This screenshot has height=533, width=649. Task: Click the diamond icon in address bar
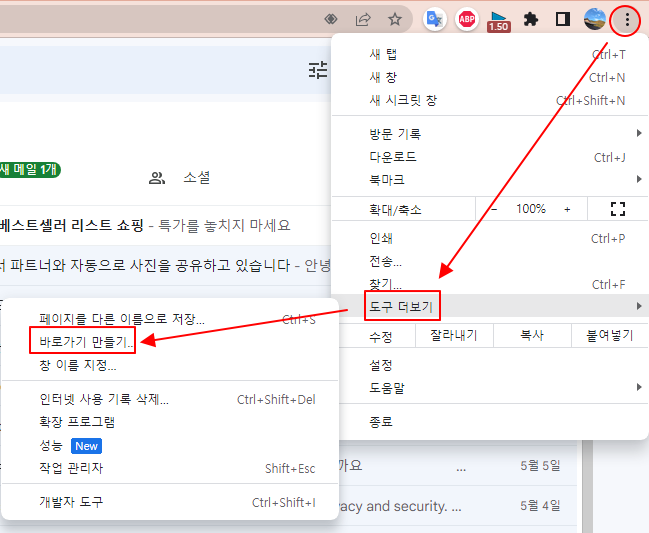click(331, 19)
